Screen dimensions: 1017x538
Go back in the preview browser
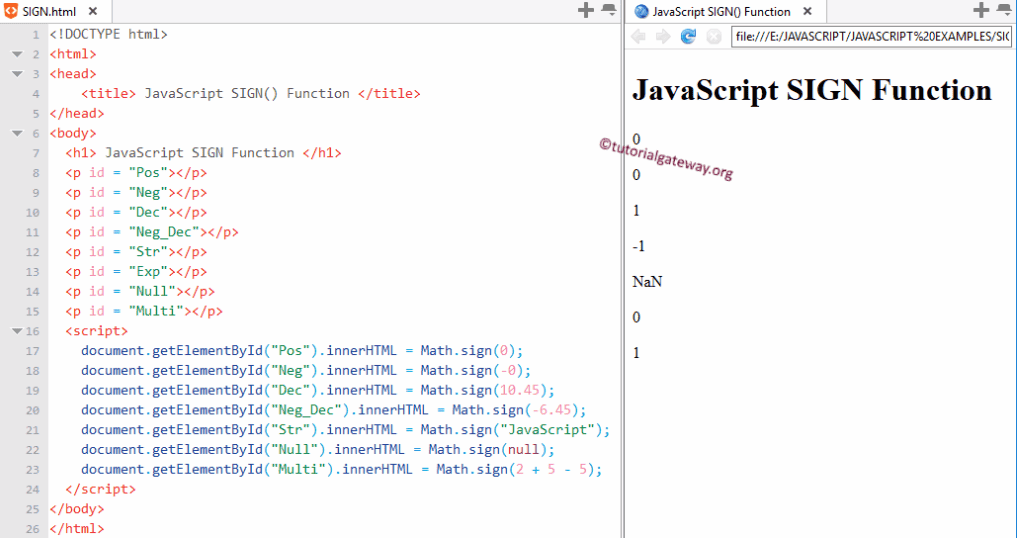click(638, 37)
